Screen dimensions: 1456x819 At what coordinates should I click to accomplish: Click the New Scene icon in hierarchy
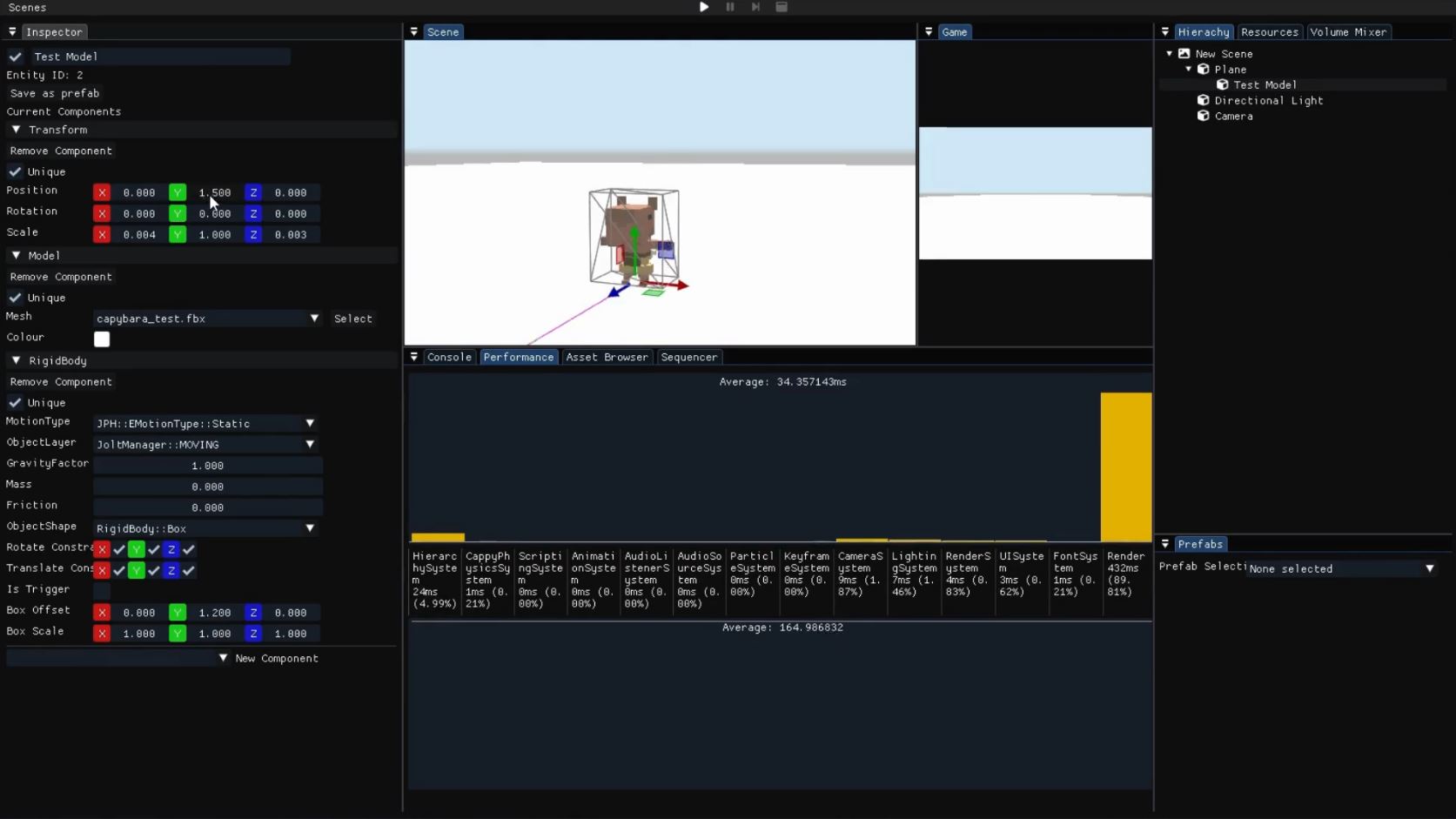tap(1184, 54)
